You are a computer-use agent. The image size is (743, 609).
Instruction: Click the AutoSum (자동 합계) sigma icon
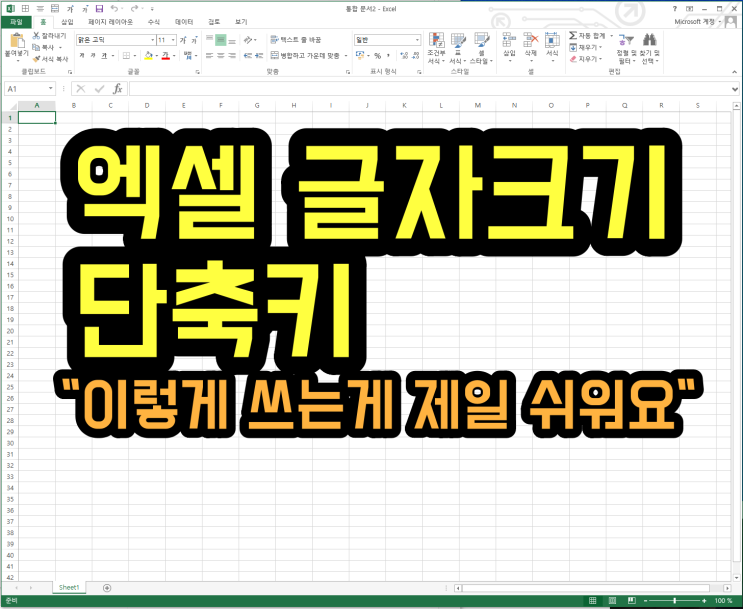pos(573,35)
